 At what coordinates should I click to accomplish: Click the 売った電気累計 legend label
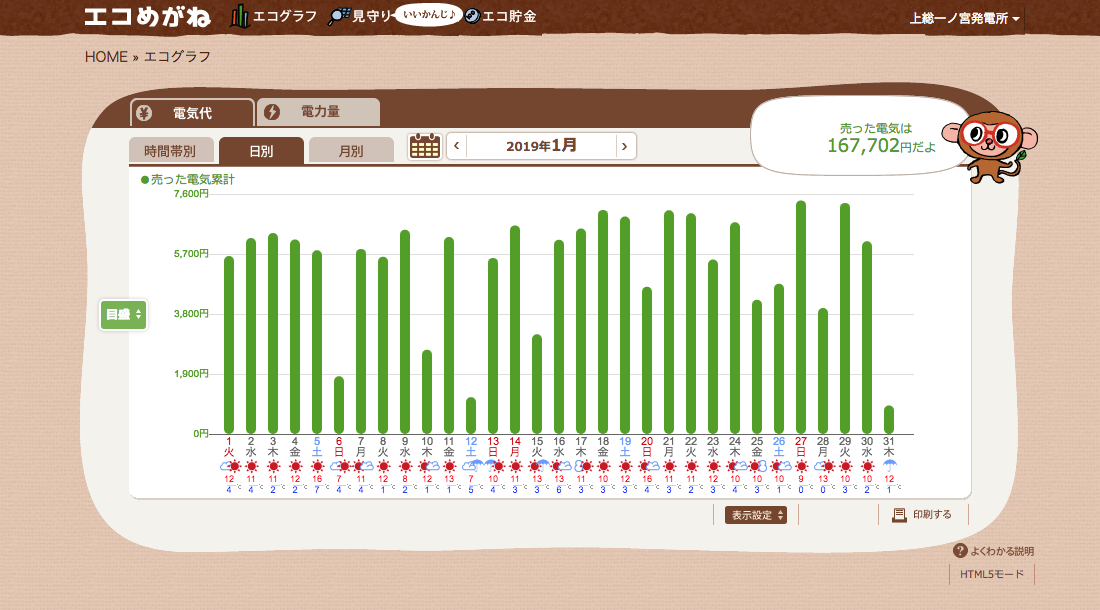tap(188, 179)
